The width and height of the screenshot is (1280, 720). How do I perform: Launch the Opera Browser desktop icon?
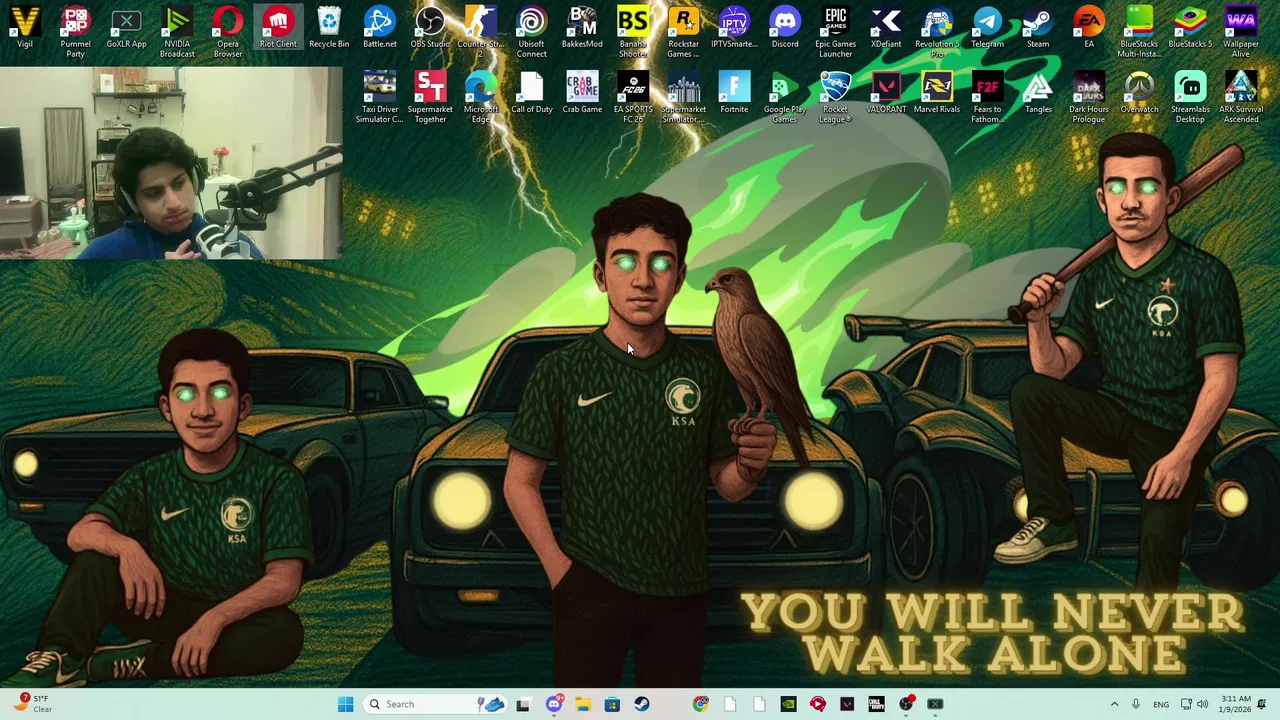coord(228,33)
